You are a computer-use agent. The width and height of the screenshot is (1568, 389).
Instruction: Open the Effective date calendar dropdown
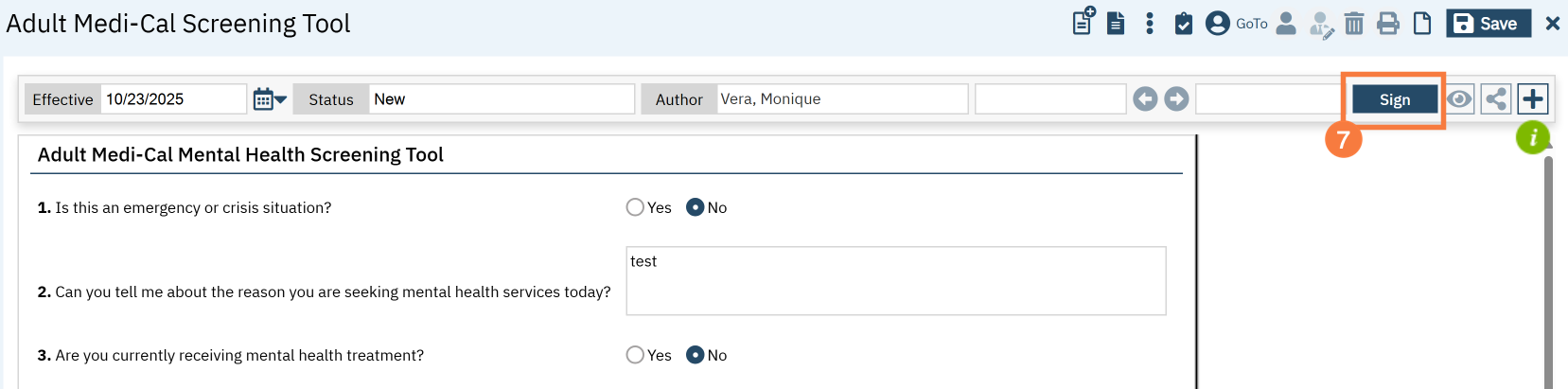tap(270, 99)
